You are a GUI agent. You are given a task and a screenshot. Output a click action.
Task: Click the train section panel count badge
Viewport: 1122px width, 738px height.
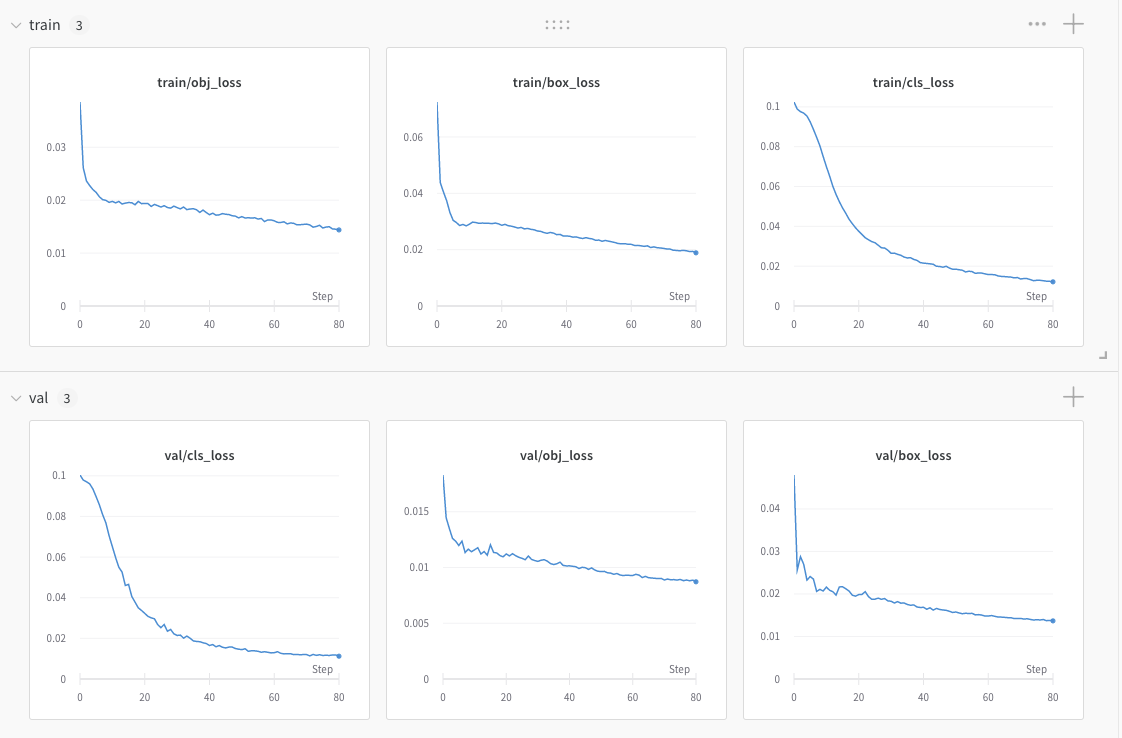(79, 25)
